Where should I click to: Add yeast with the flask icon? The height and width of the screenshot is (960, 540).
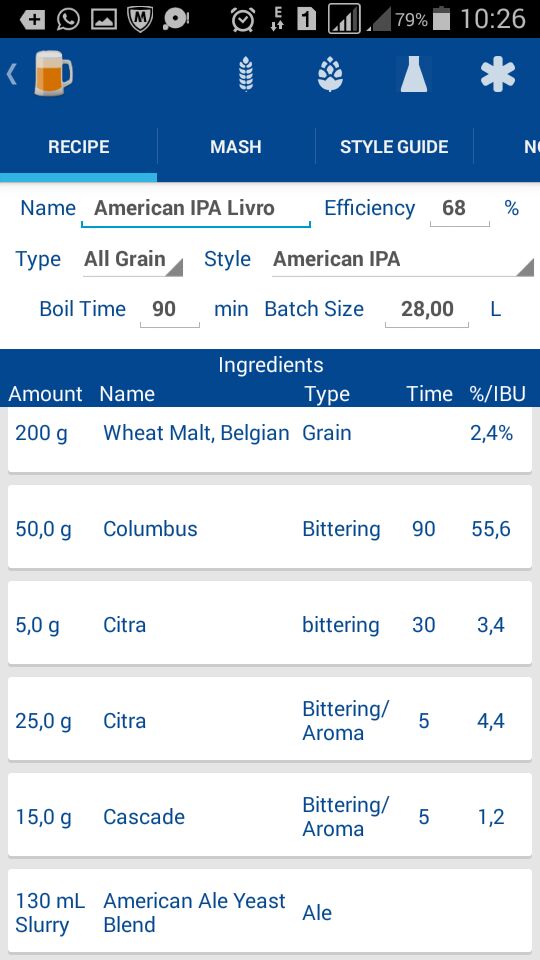pos(414,75)
